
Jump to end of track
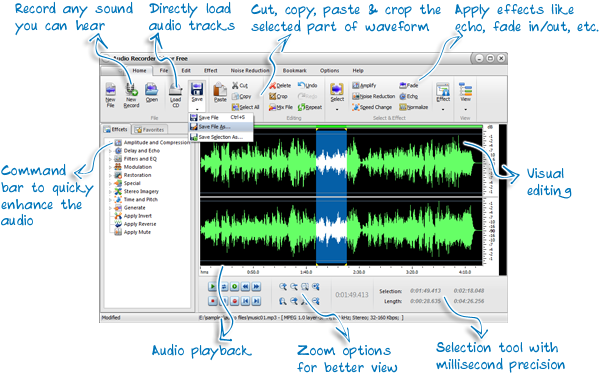pyautogui.click(x=257, y=301)
